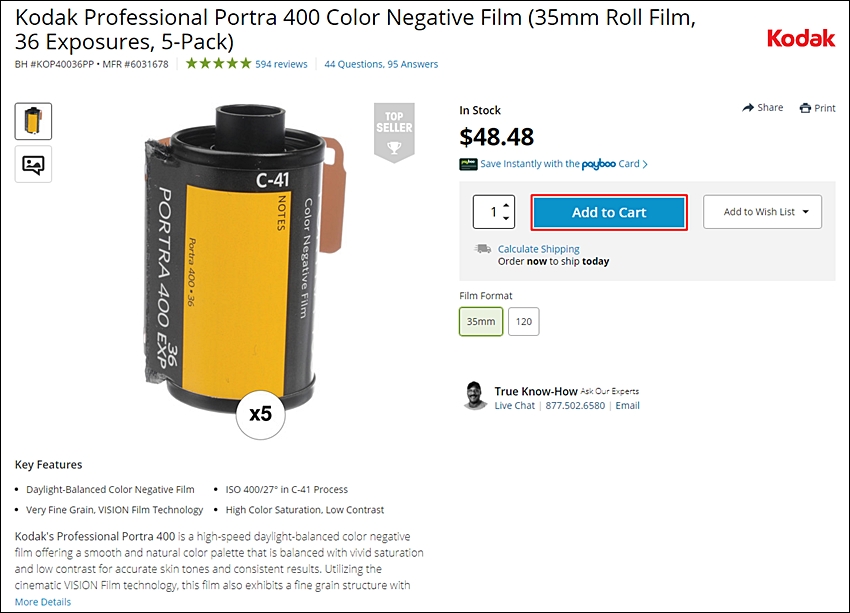Open 44 Questions, 95 Answers link
This screenshot has width=850, height=613.
381,64
